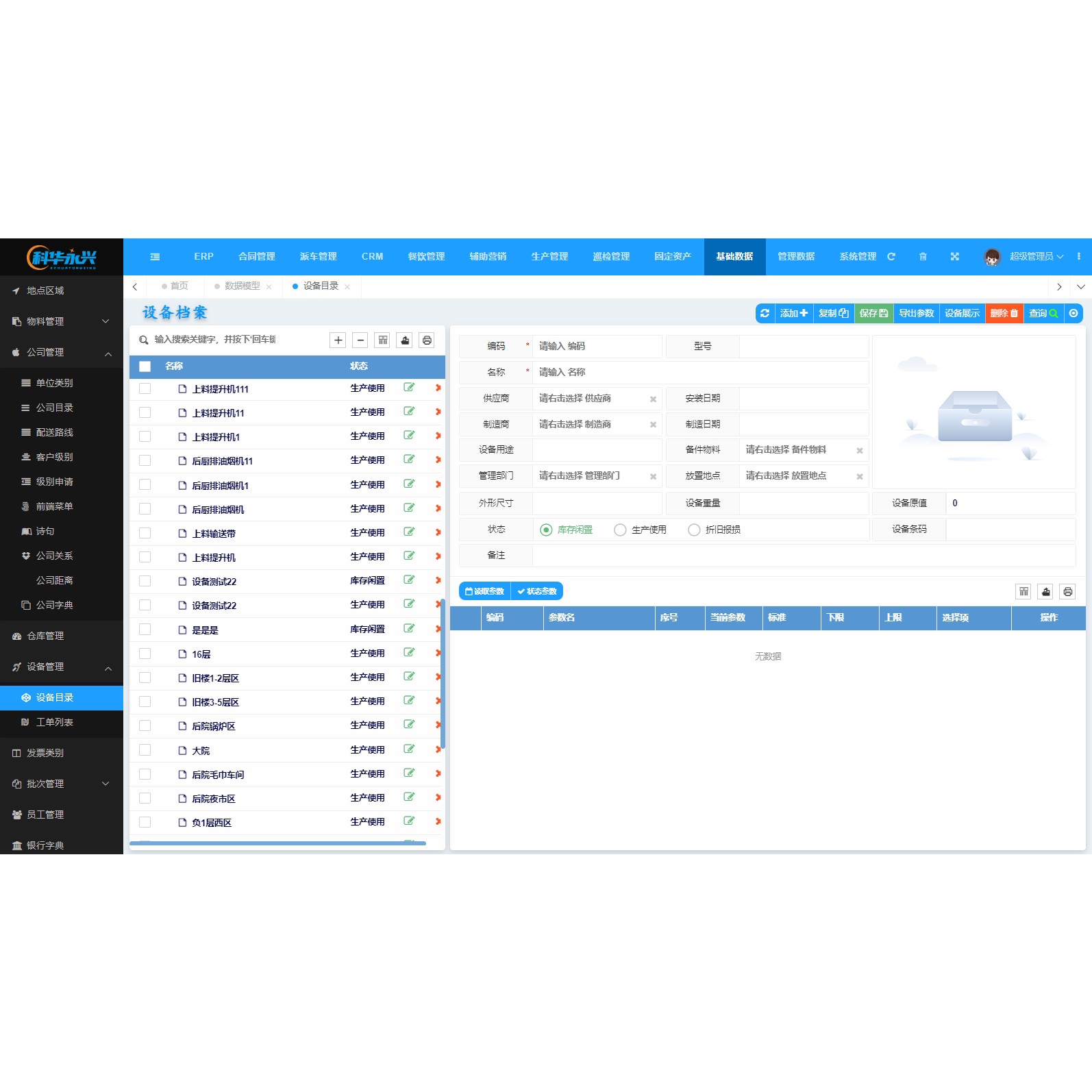Open the 超级管理员 user dropdown
Screen dimensions: 1092x1092
click(1035, 257)
